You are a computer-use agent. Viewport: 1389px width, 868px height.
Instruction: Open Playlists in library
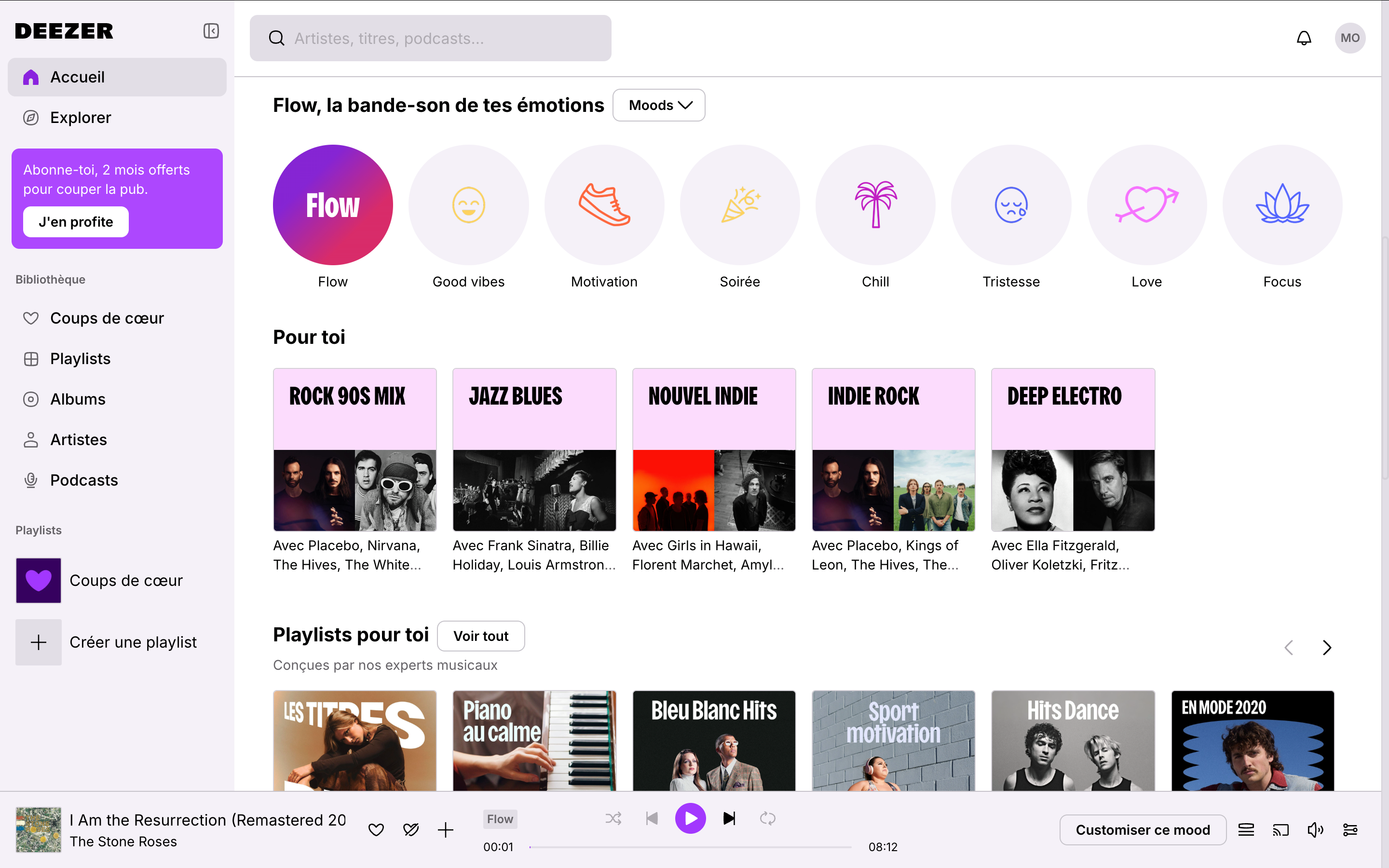click(x=117, y=359)
